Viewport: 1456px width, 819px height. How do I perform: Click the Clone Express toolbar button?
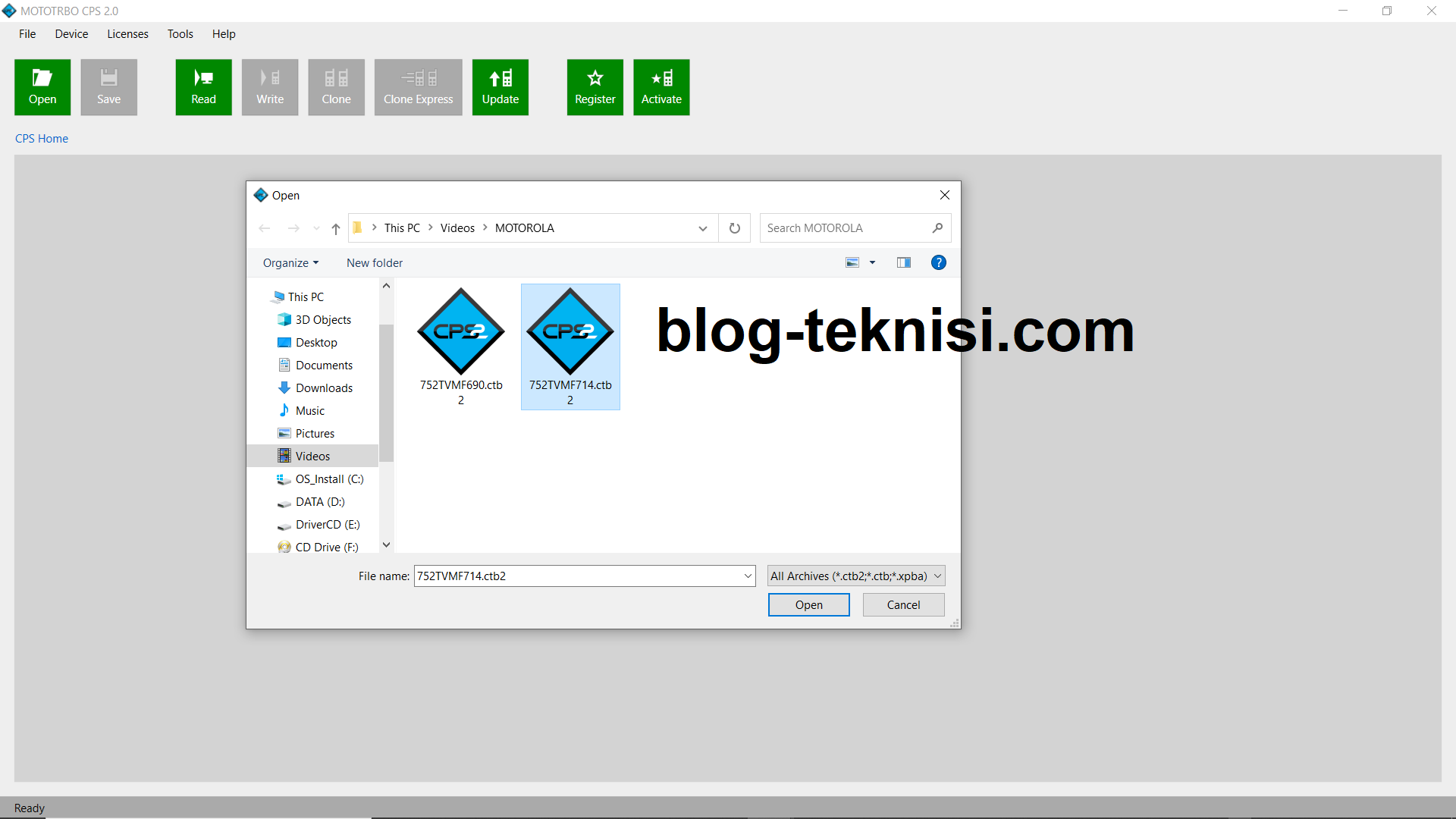pyautogui.click(x=418, y=87)
